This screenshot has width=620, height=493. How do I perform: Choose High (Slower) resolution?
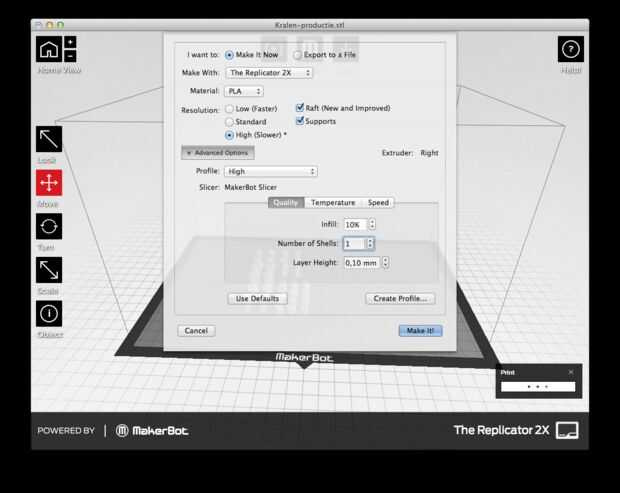point(229,135)
